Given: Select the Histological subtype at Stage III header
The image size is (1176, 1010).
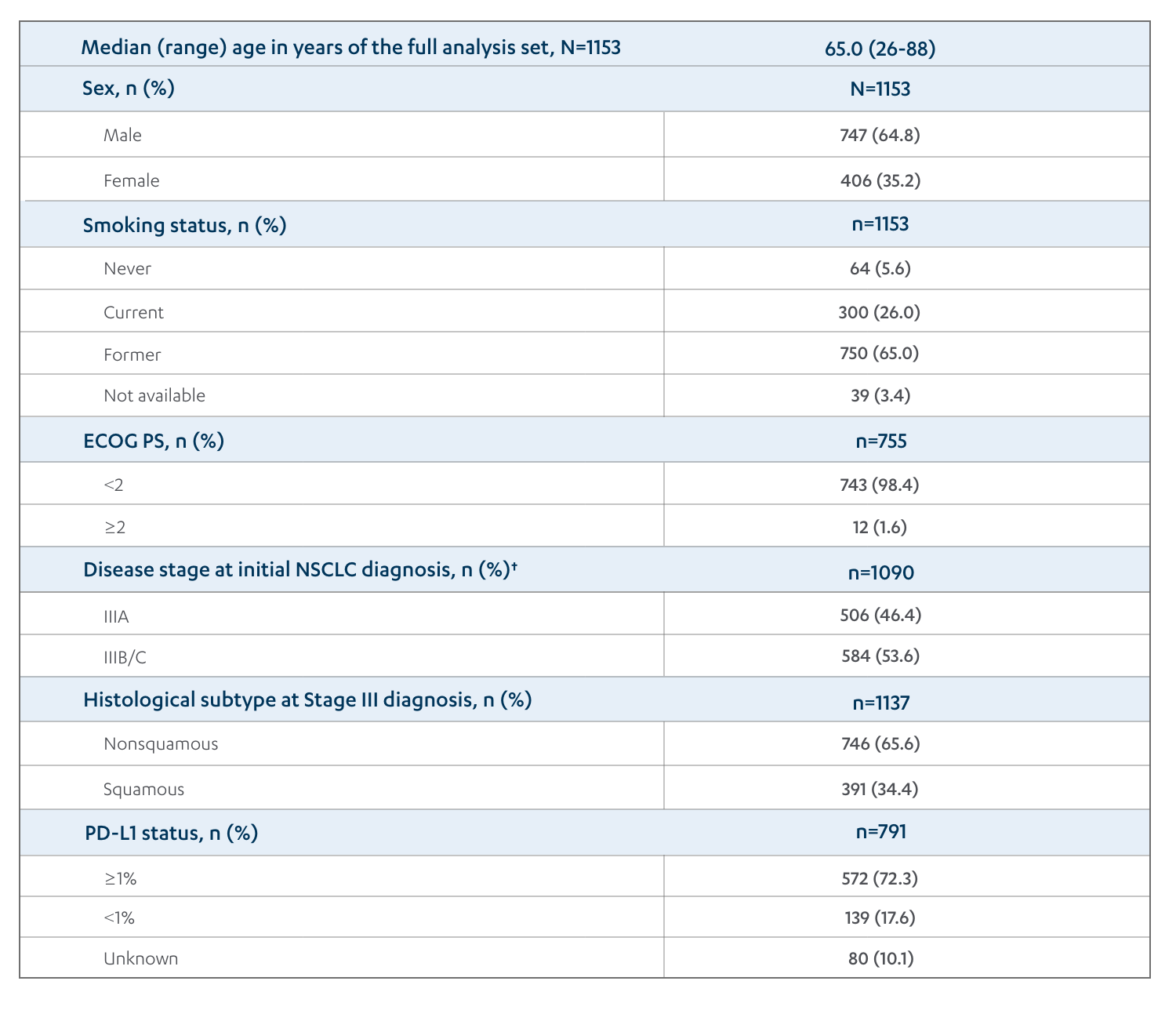Looking at the screenshot, I should pos(307,699).
